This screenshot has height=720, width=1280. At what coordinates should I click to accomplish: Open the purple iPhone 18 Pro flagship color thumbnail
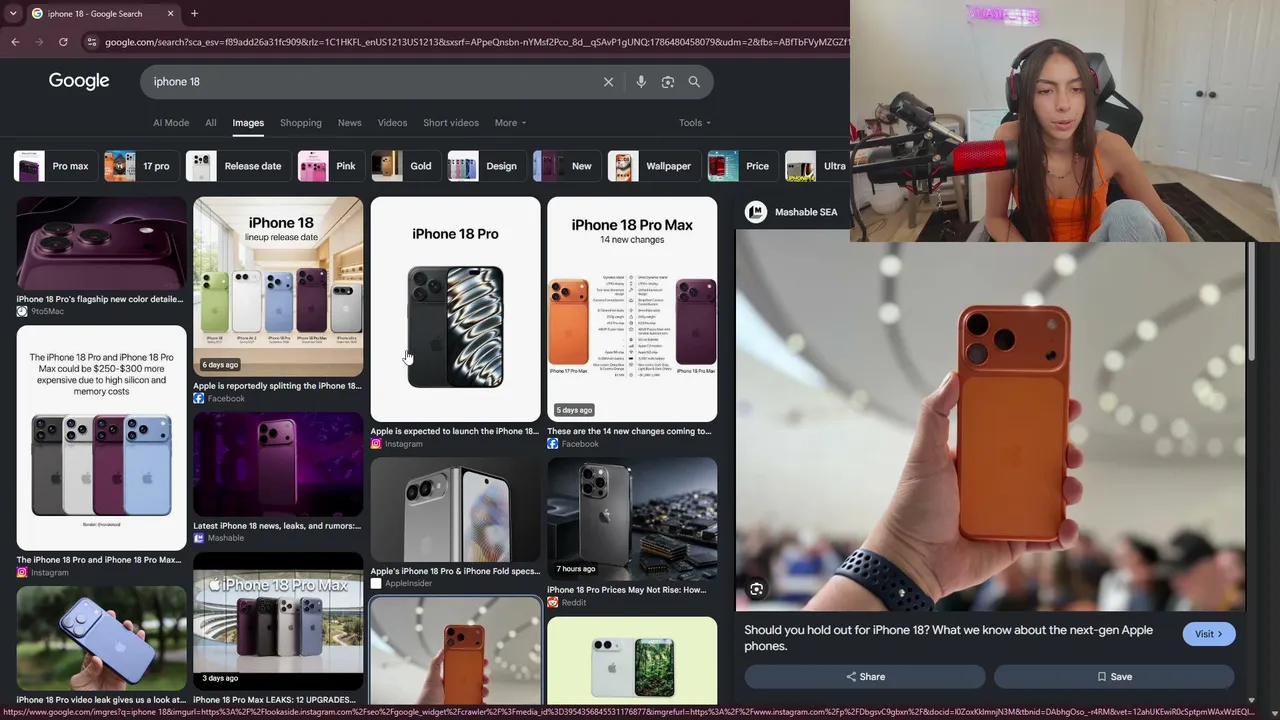click(101, 243)
